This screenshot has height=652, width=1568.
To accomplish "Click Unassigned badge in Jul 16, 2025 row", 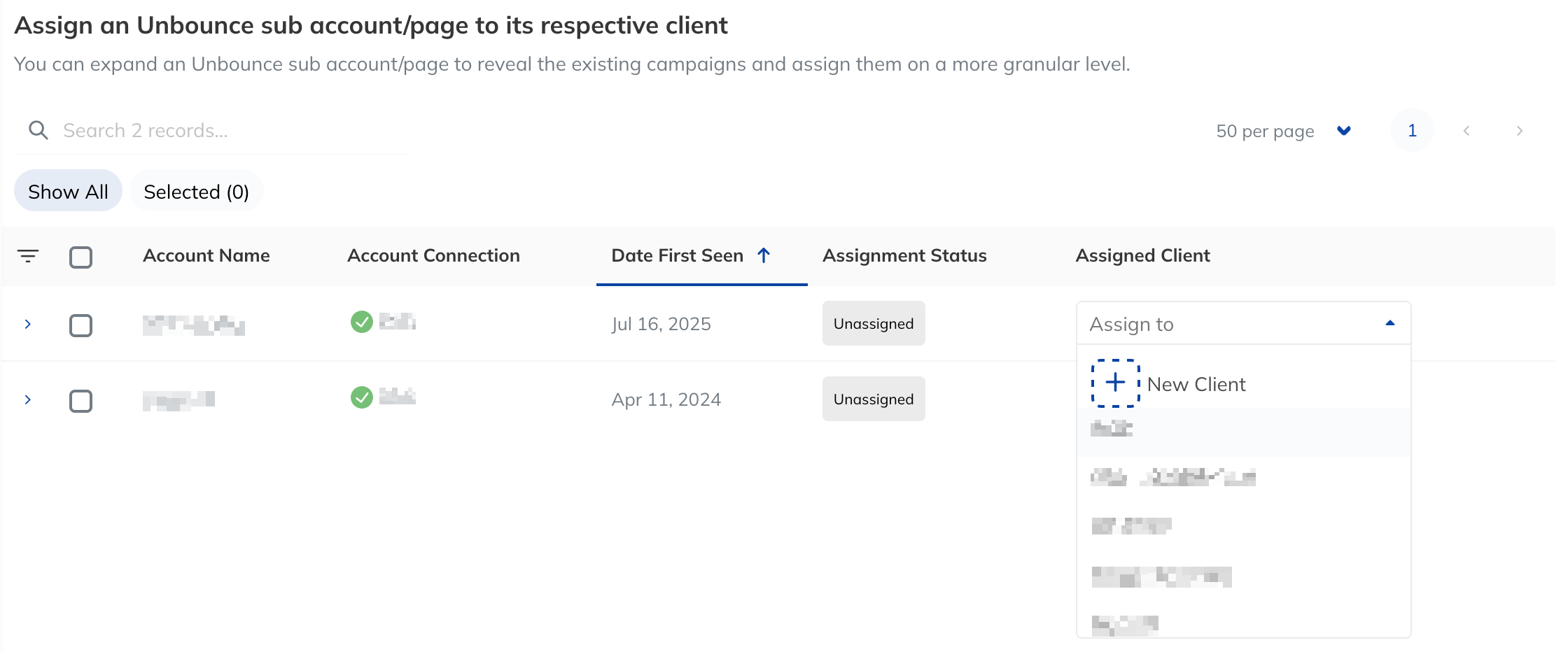I will pyautogui.click(x=874, y=323).
